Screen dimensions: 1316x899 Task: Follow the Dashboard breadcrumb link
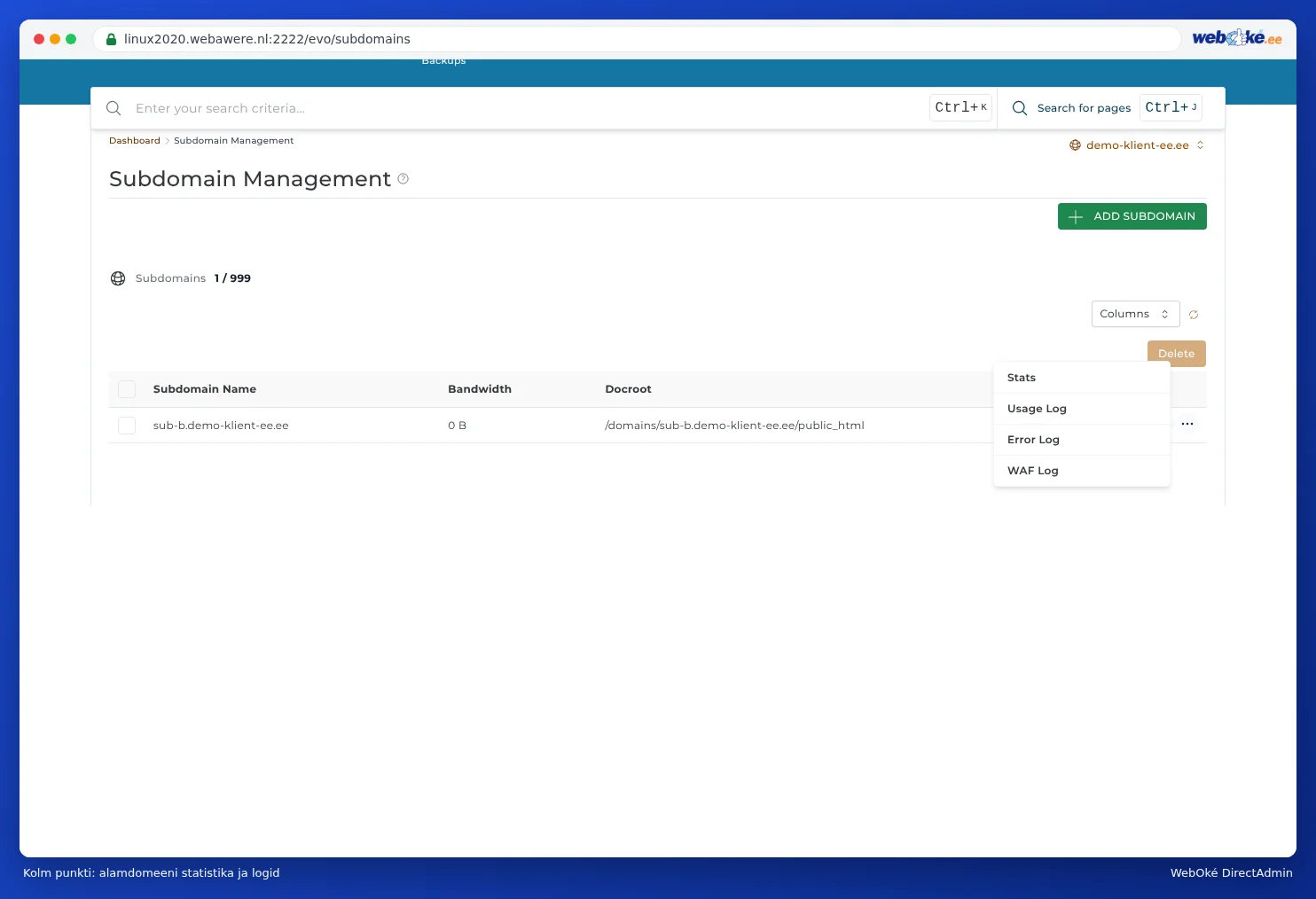(135, 141)
